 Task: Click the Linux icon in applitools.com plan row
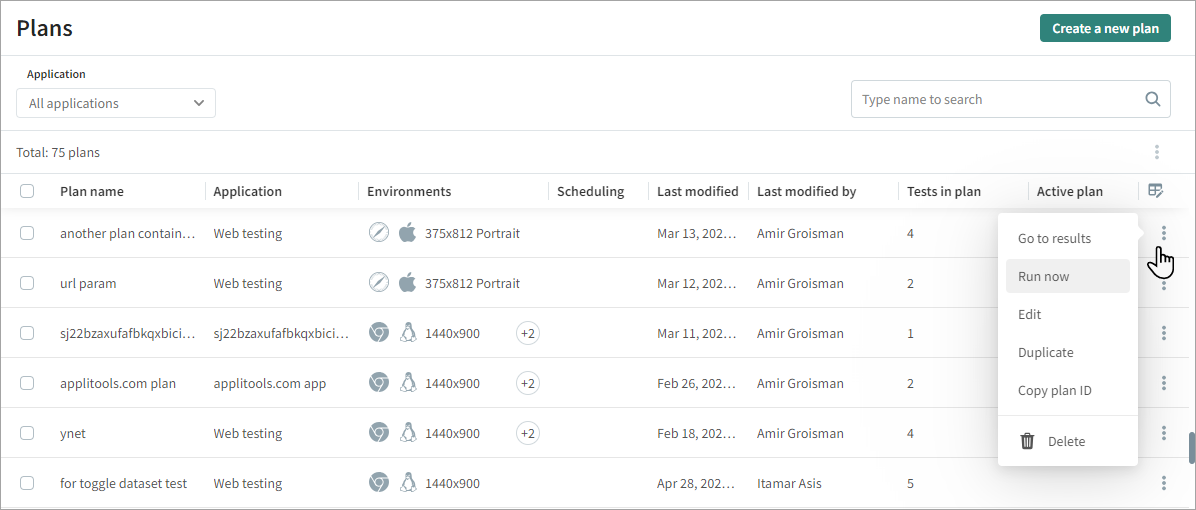tap(407, 383)
